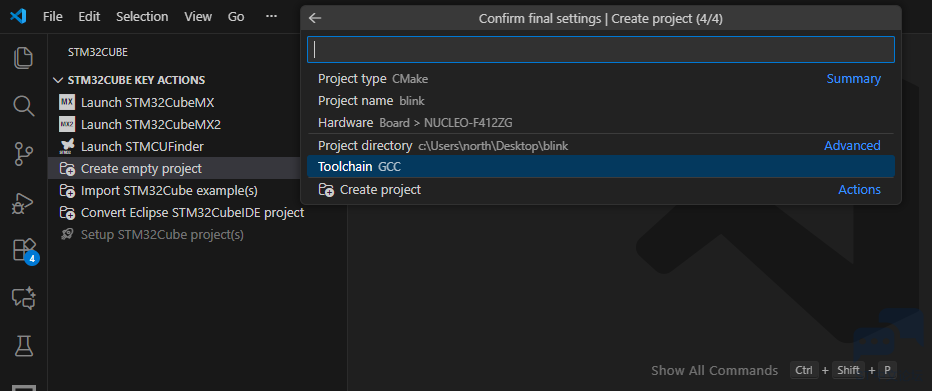This screenshot has width=932, height=391.
Task: Open Run and Debug view
Action: click(23, 203)
